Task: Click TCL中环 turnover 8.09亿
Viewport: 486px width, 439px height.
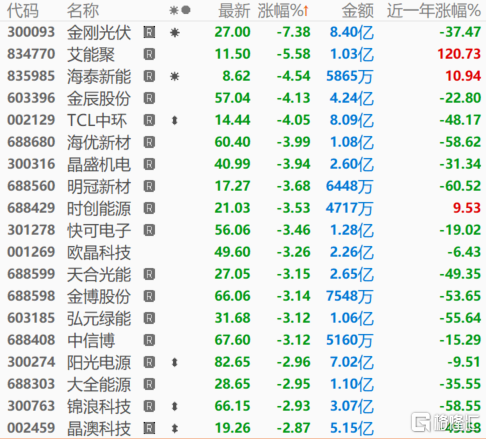Action: pos(352,120)
